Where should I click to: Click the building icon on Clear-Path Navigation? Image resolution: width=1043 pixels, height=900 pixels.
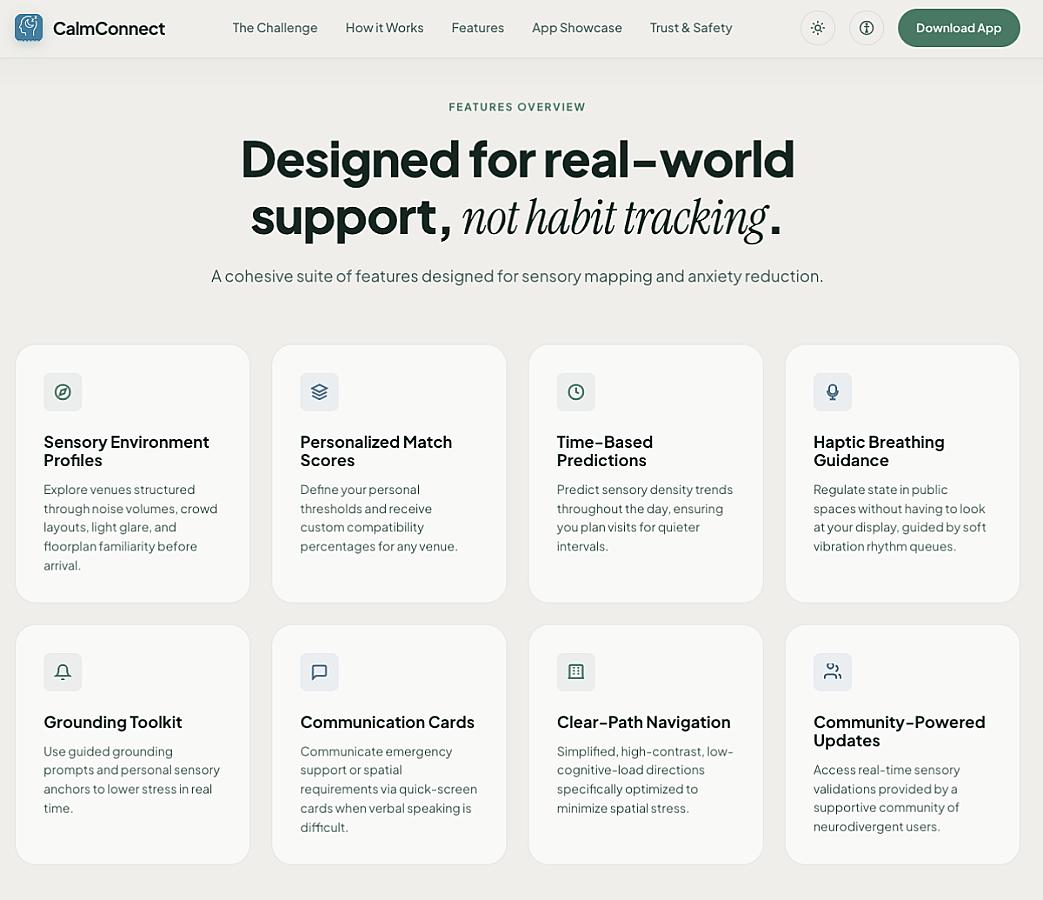click(576, 672)
